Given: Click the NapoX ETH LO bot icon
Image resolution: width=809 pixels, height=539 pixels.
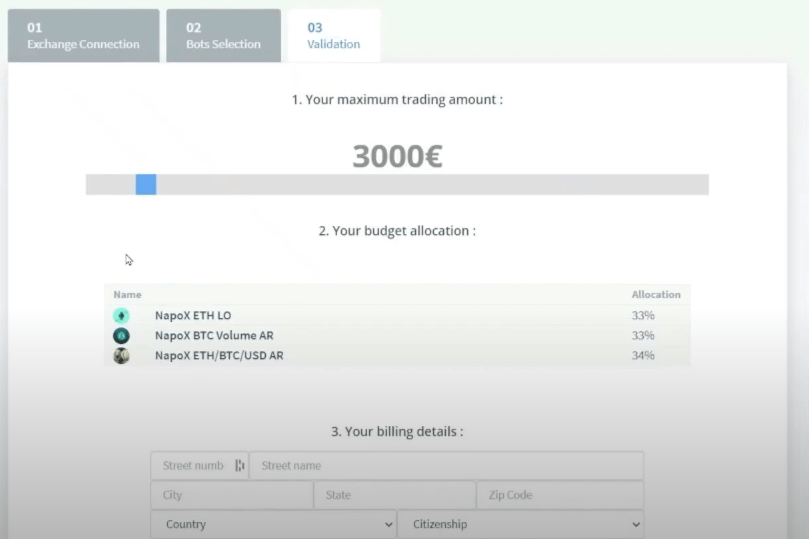Looking at the screenshot, I should pos(121,316).
